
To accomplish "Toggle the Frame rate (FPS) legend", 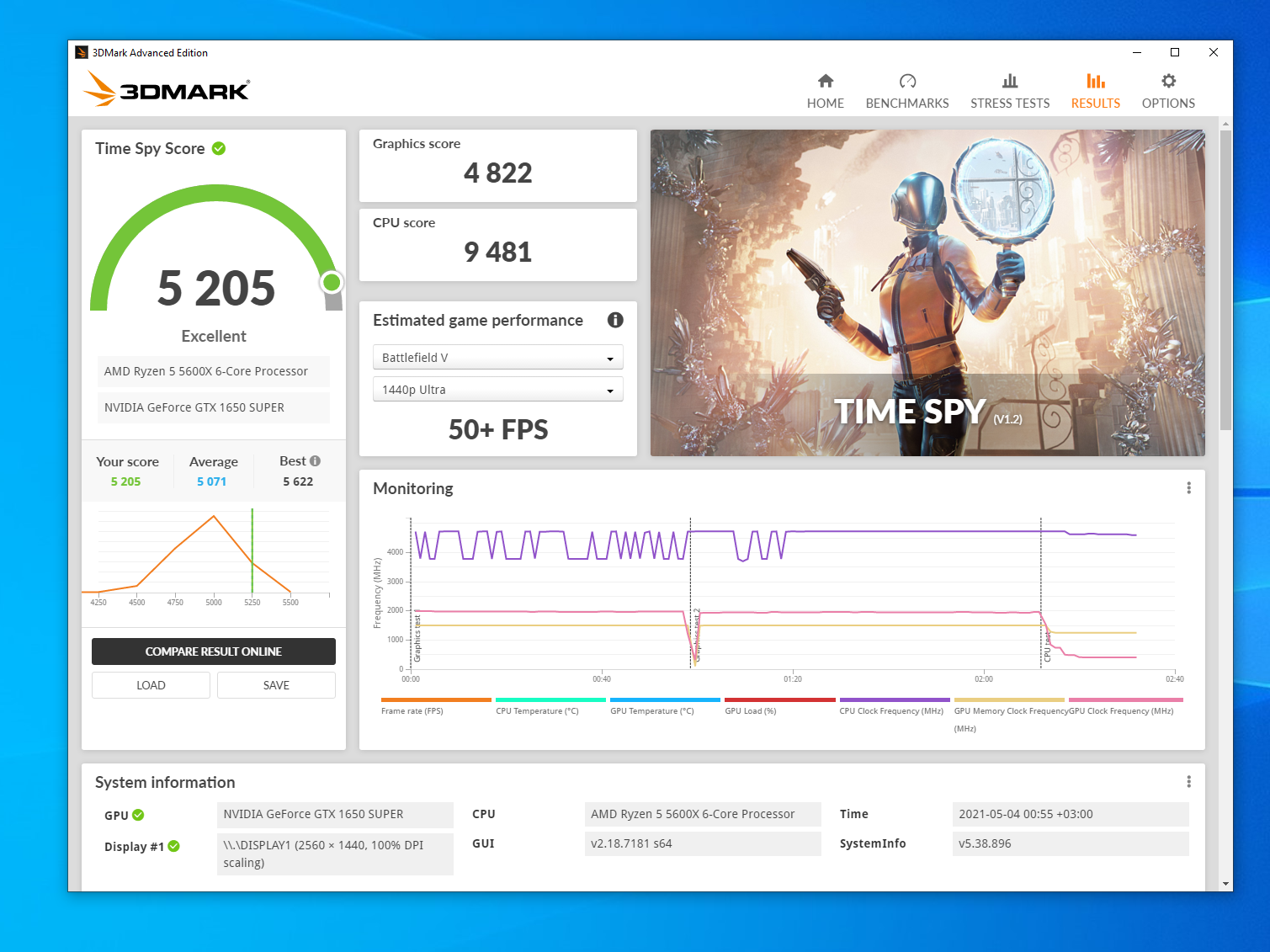I will click(436, 705).
